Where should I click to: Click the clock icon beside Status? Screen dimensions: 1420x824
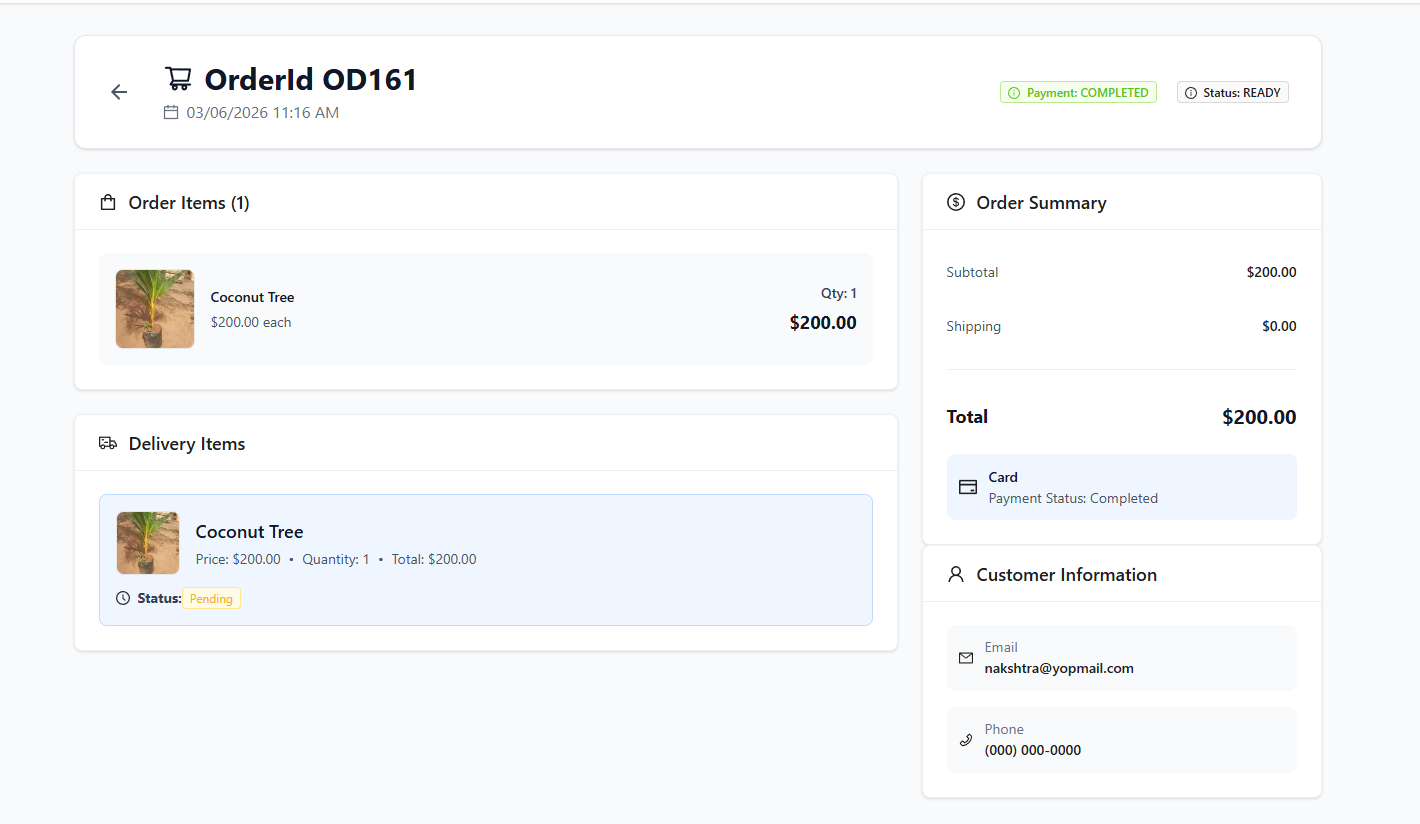pyautogui.click(x=123, y=598)
